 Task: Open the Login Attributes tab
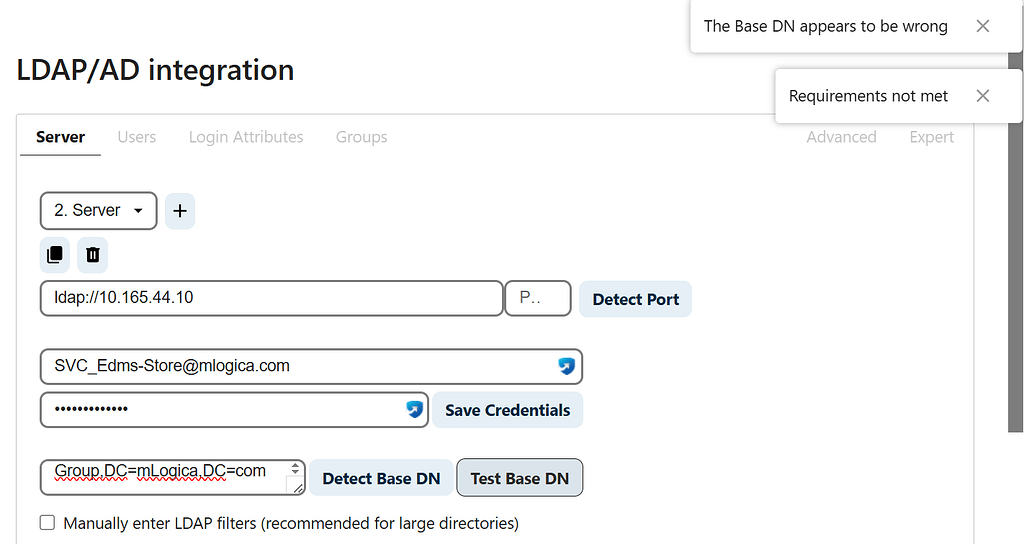tap(246, 137)
